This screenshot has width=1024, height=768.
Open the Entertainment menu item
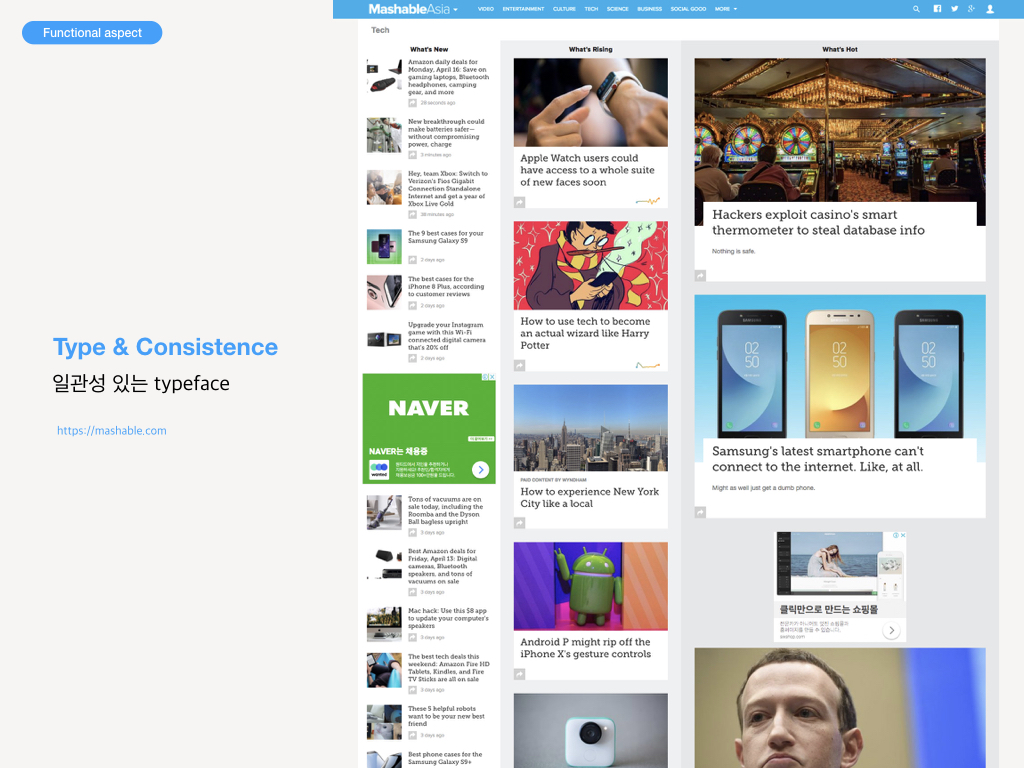pyautogui.click(x=523, y=9)
